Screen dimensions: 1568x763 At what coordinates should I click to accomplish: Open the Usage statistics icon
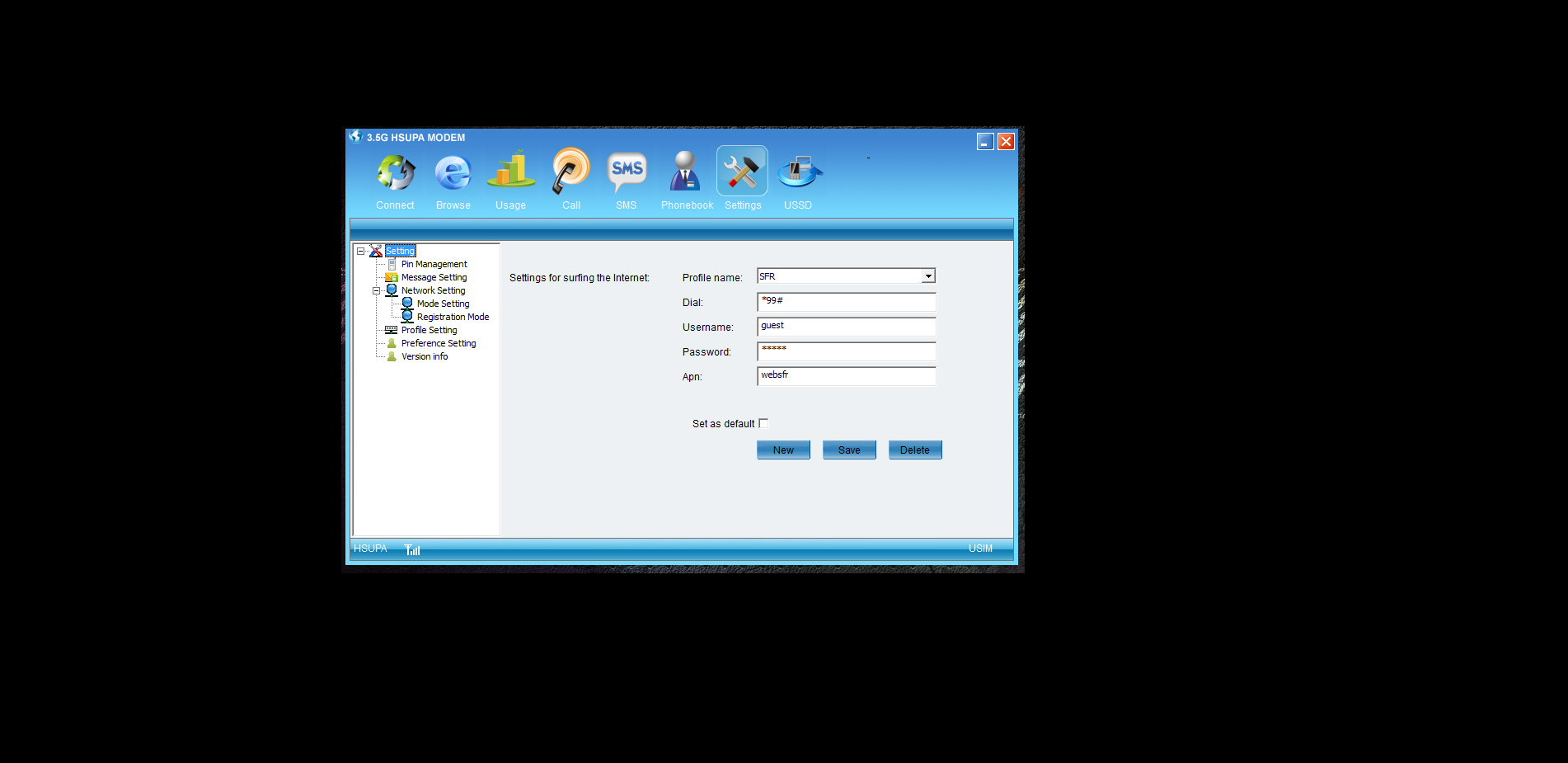tap(510, 171)
